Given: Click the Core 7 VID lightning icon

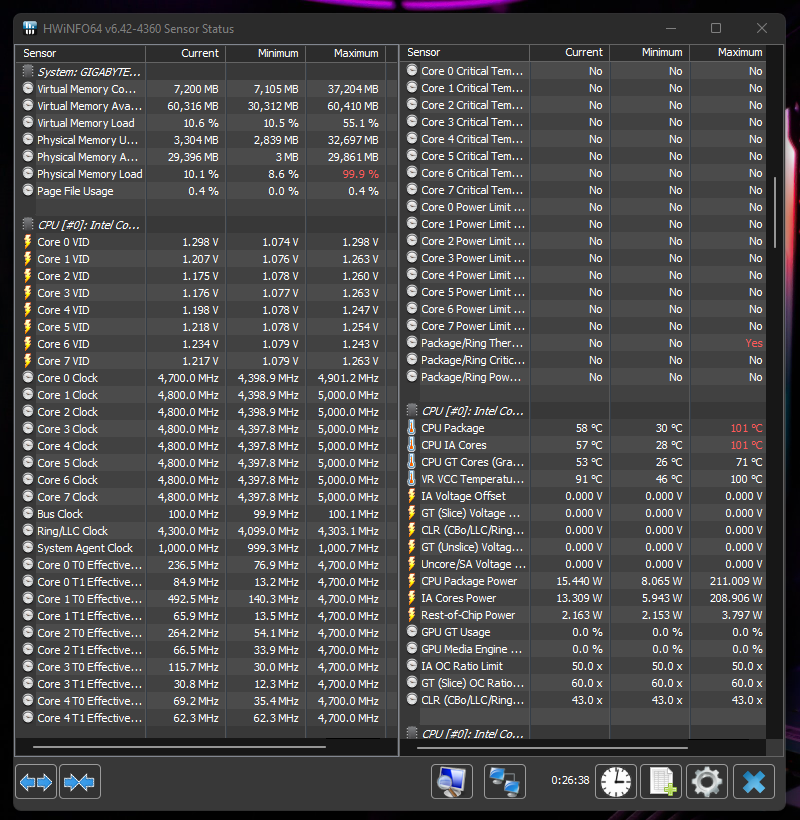Looking at the screenshot, I should (28, 361).
